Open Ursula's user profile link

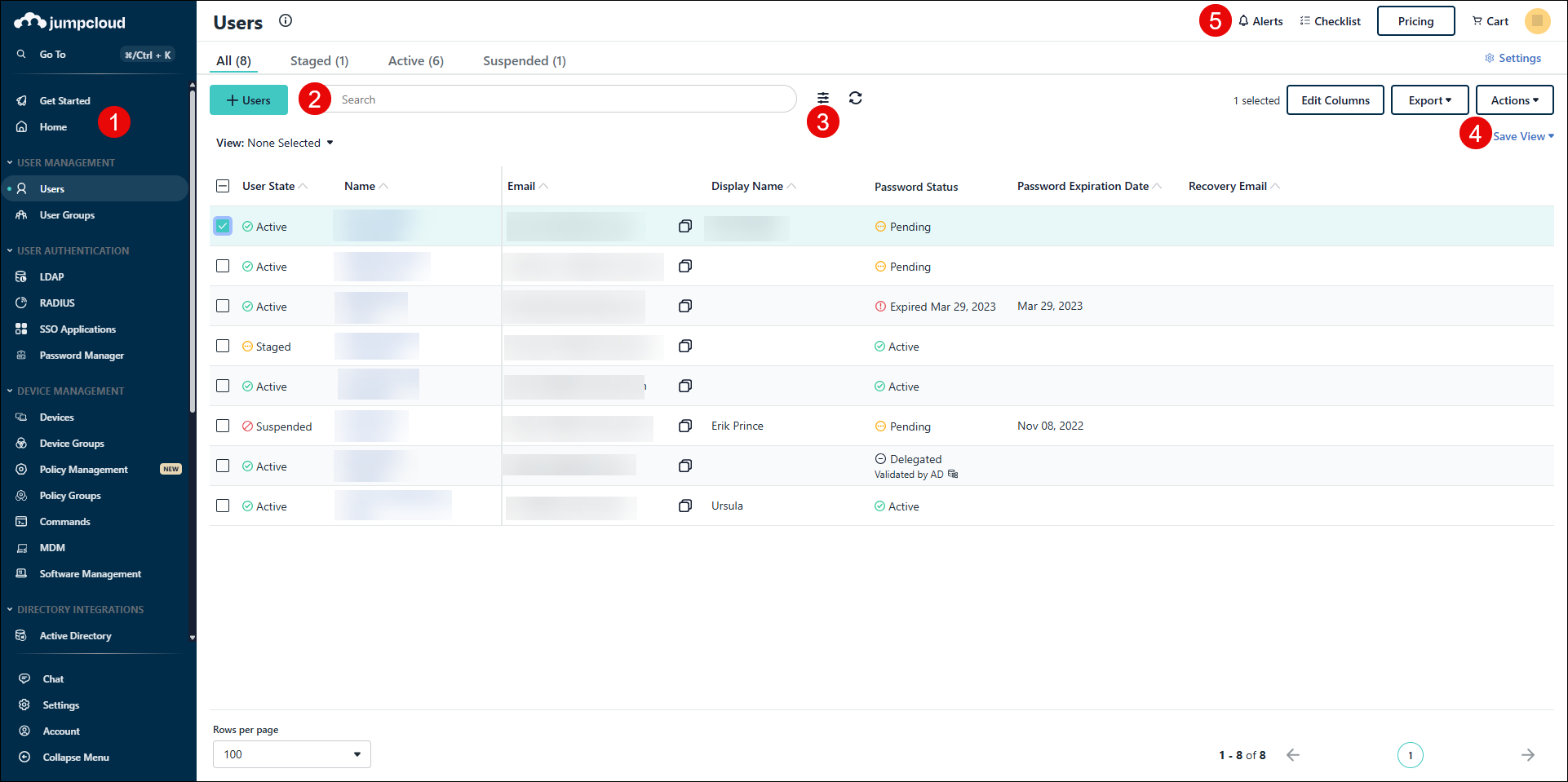point(726,506)
